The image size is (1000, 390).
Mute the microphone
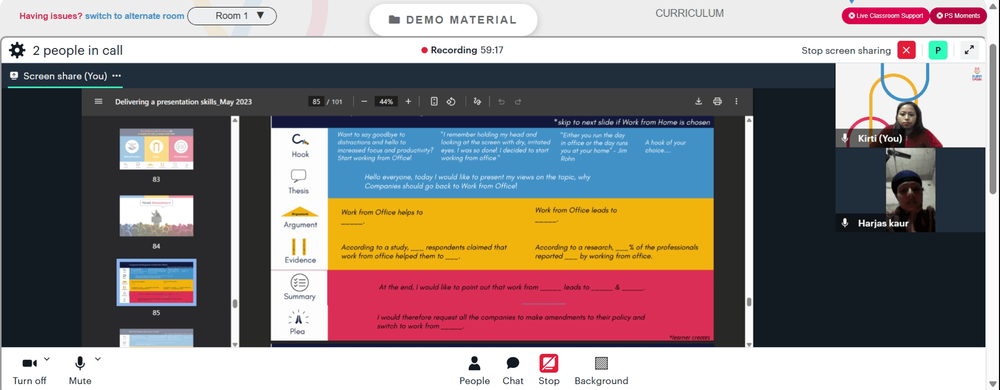(80, 371)
